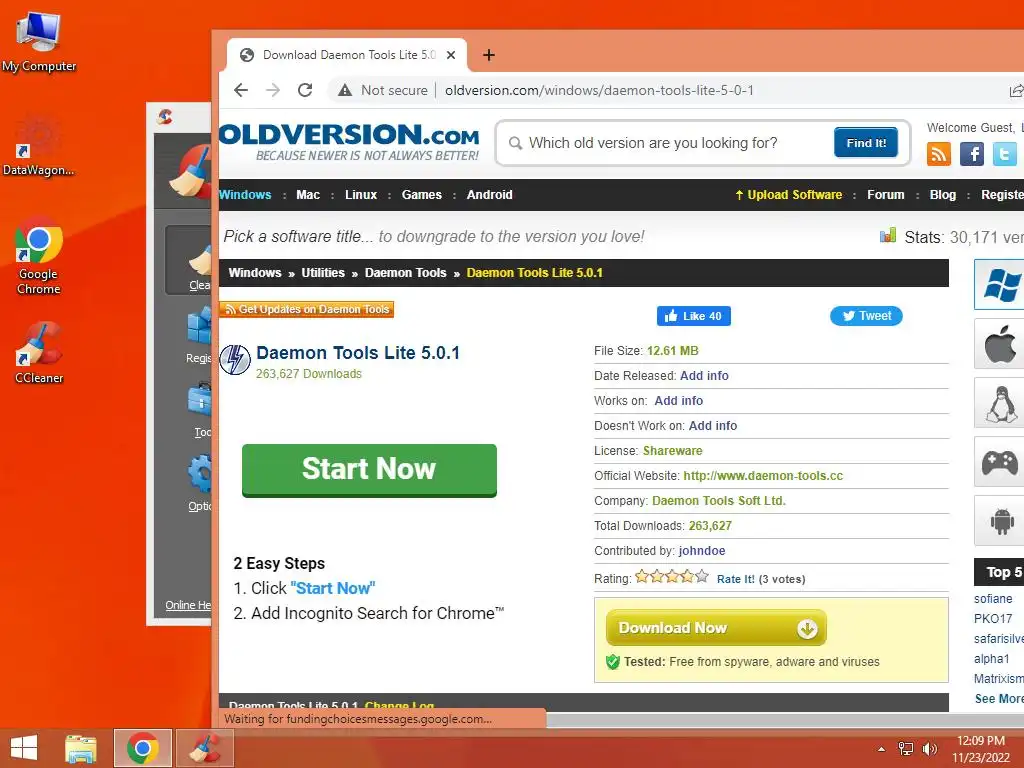Open a new Chrome tab
The height and width of the screenshot is (768, 1024).
tap(488, 55)
